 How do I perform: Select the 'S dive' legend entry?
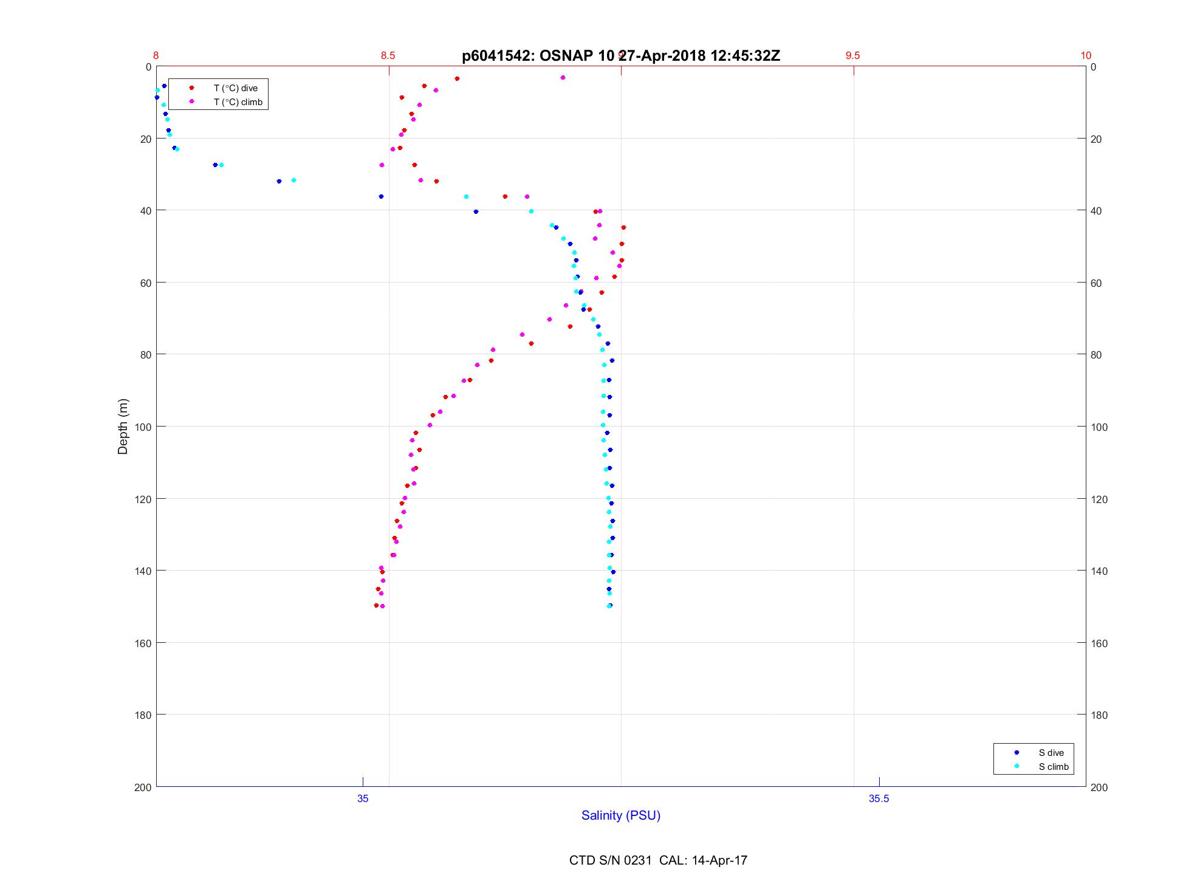[x=1050, y=752]
